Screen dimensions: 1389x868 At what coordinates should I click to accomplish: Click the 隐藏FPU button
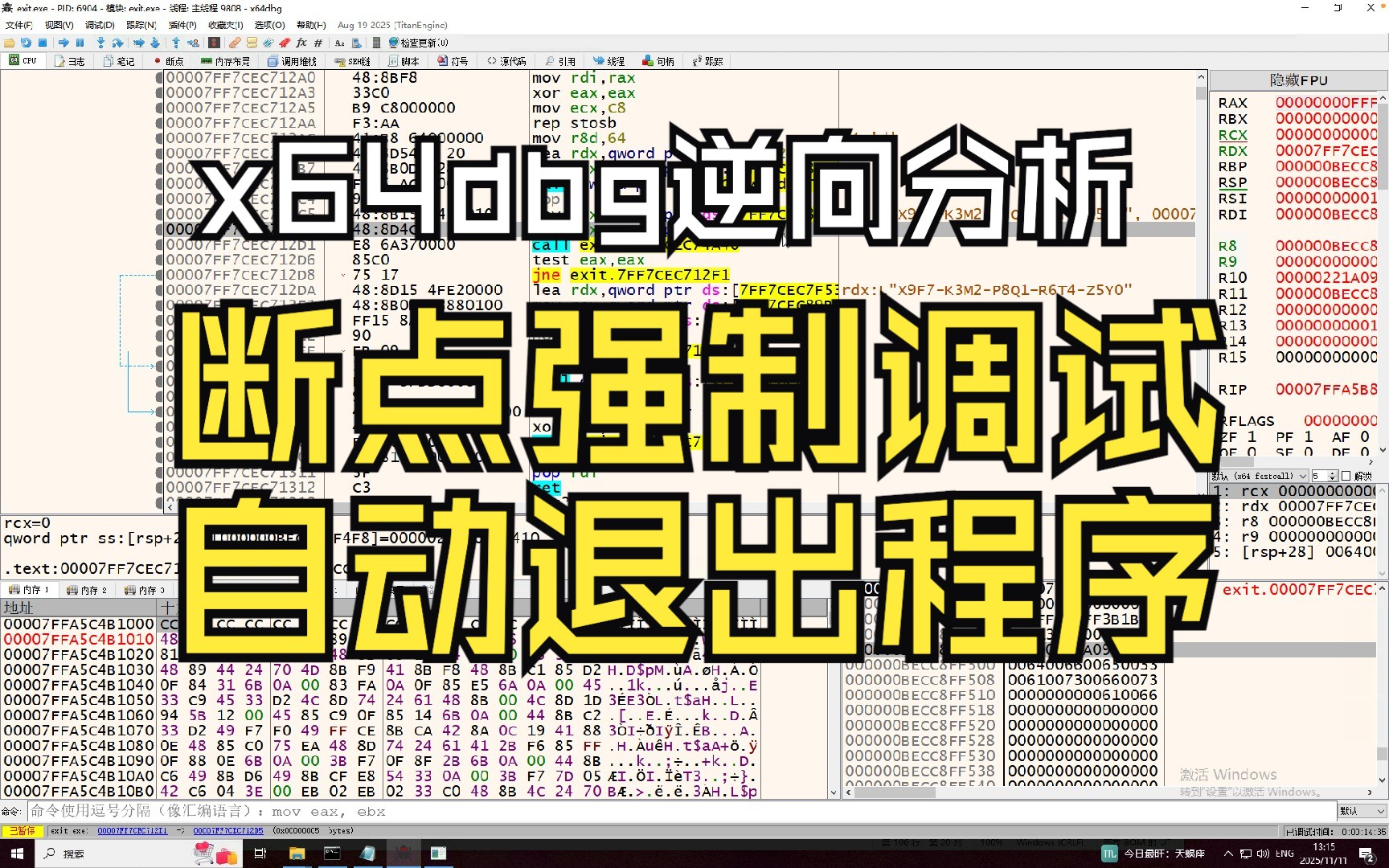click(1297, 80)
